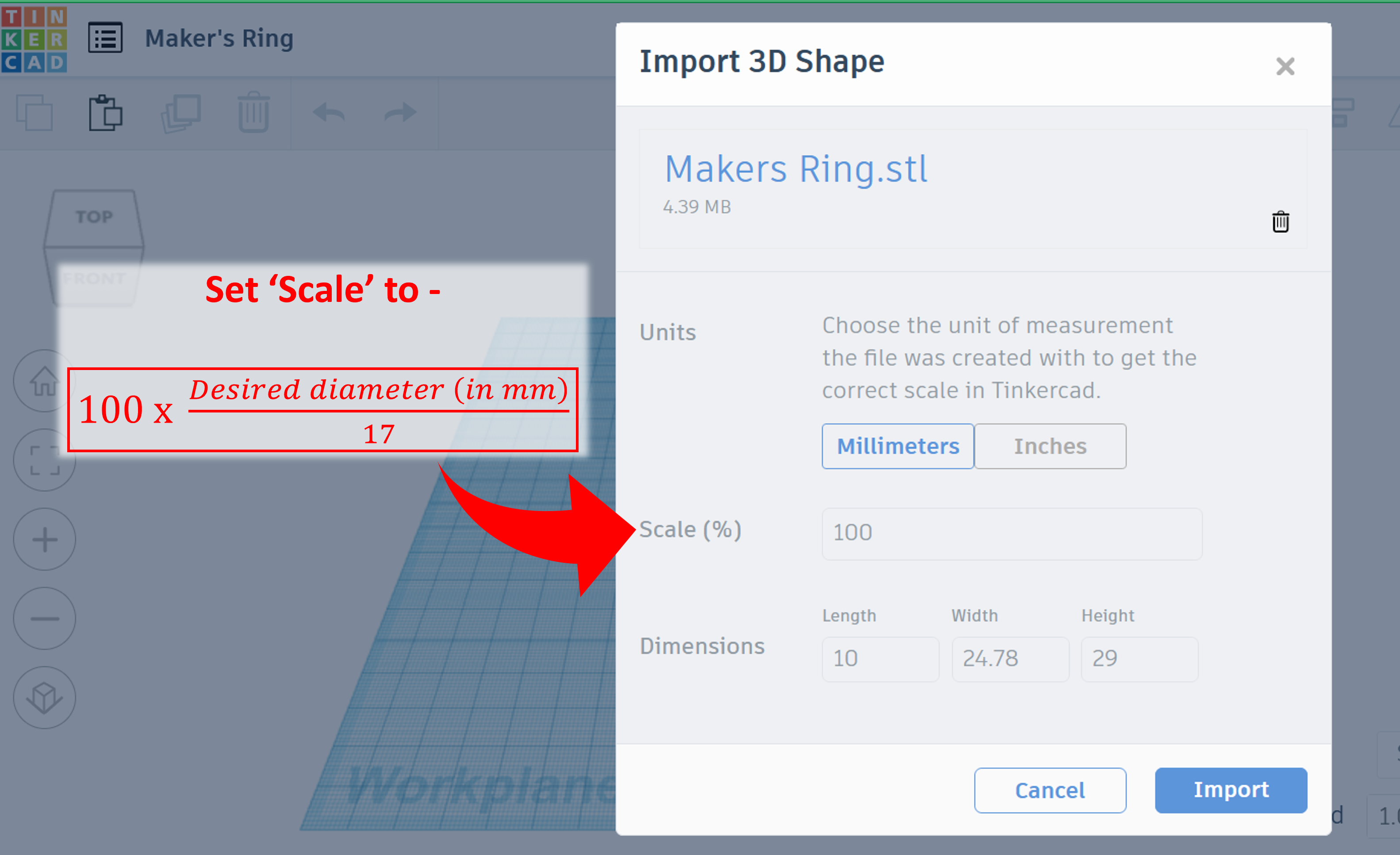Click the Makers Ring.stl file name

tap(796, 169)
